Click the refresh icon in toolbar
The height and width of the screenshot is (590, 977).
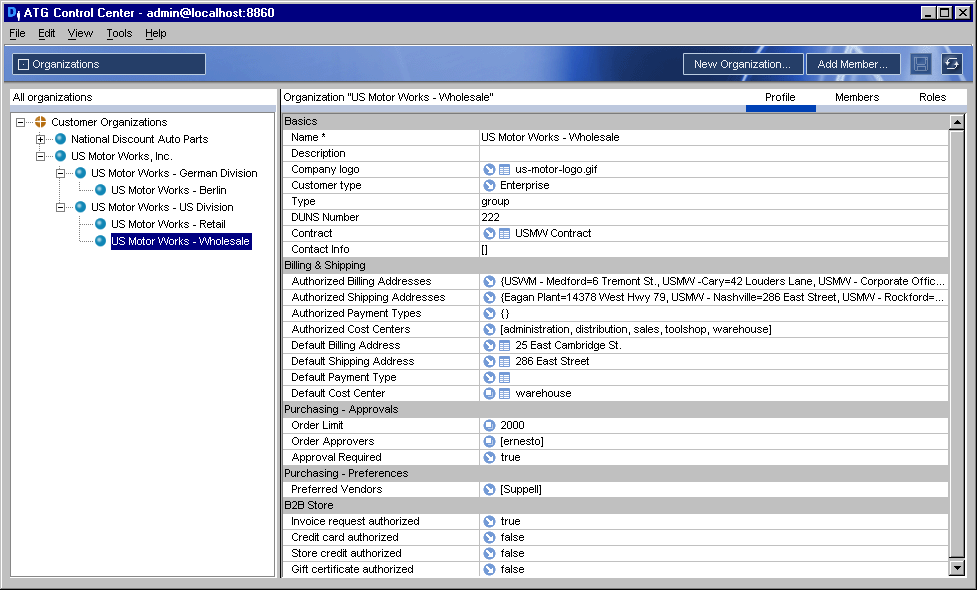click(951, 64)
